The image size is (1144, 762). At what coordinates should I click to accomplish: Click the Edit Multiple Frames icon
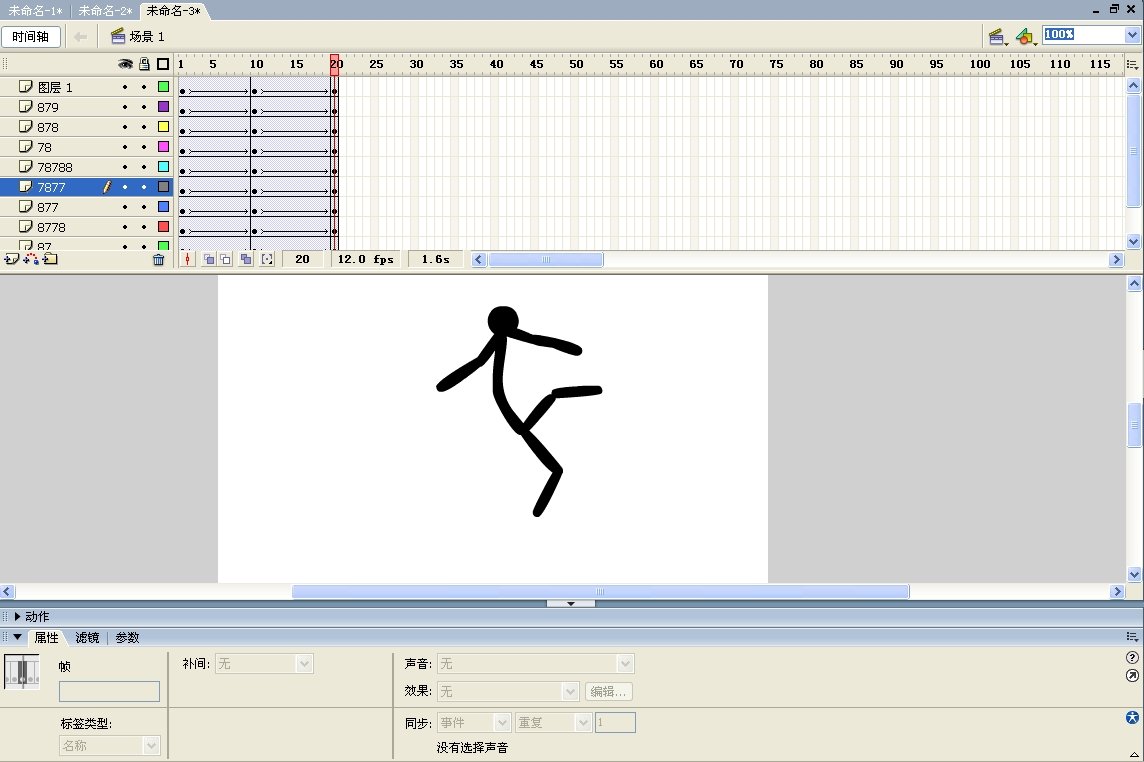[245, 260]
